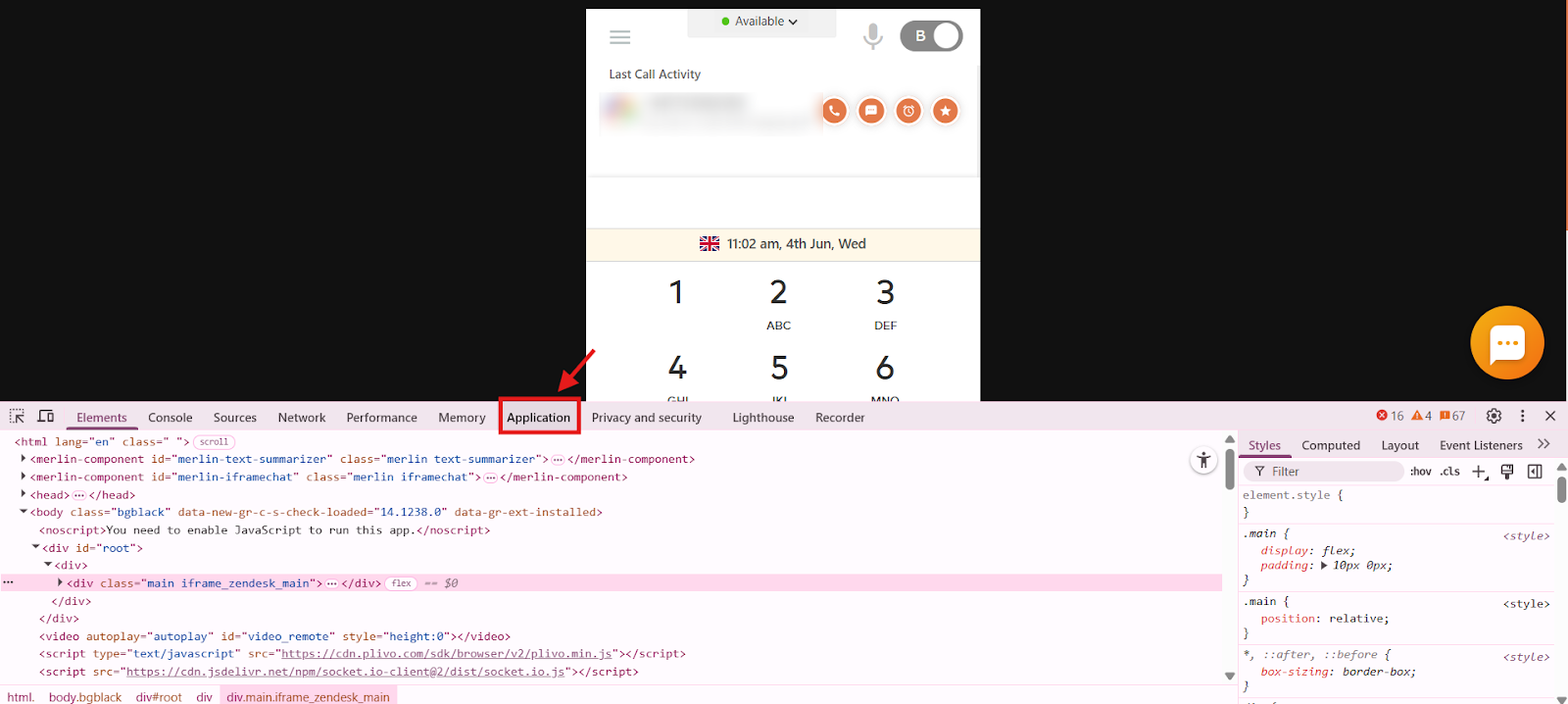1568x704 pixels.
Task: Close DevTools with the X icon
Action: coord(1550,416)
